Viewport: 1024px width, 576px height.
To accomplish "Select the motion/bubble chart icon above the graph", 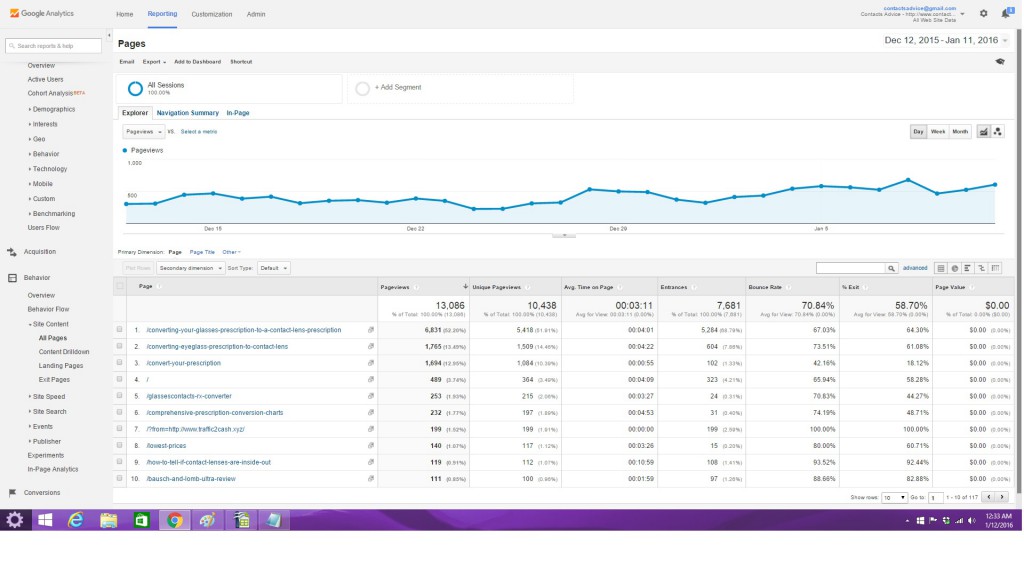I will point(997,131).
